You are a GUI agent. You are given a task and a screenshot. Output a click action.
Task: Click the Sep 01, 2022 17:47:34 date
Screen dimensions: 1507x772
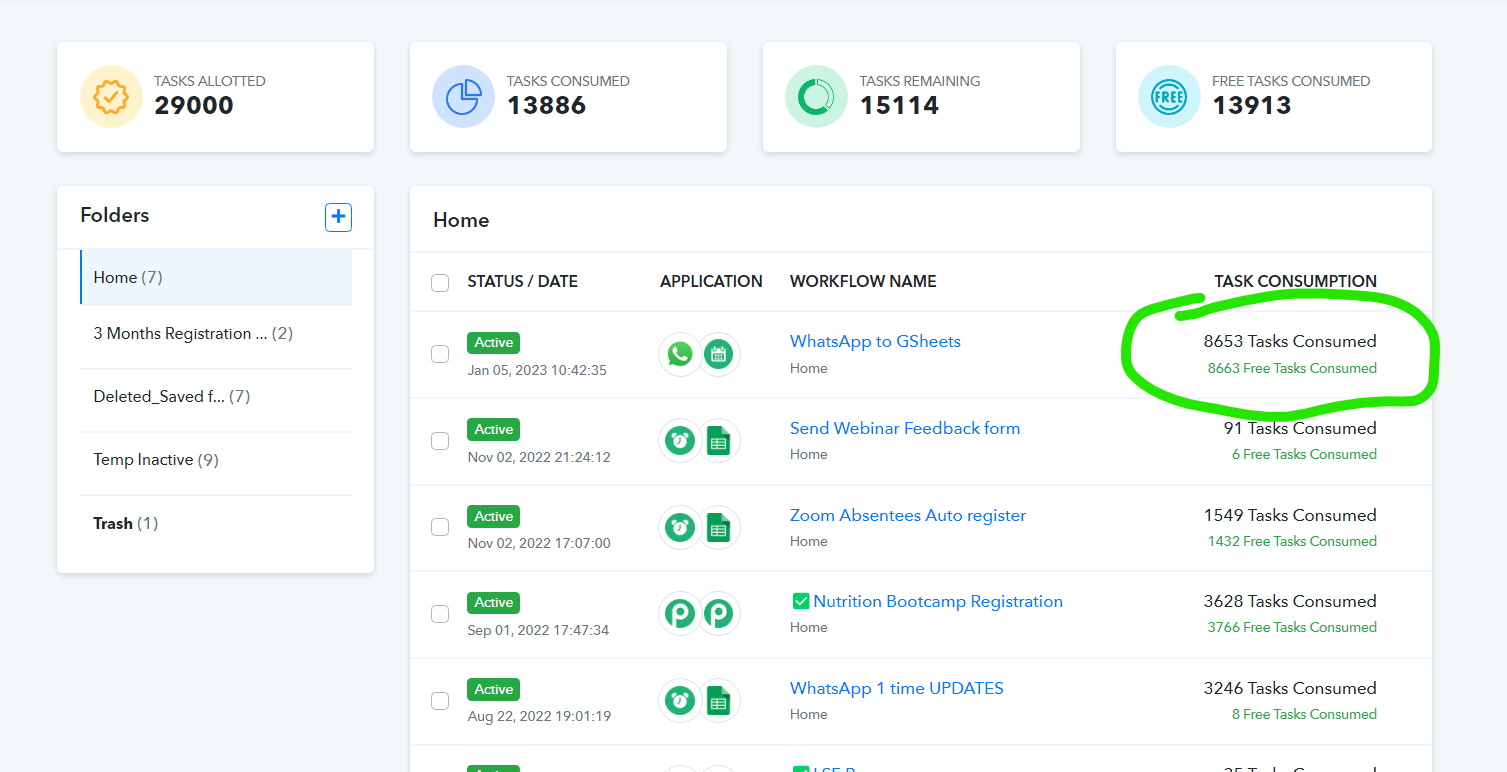pyautogui.click(x=538, y=630)
